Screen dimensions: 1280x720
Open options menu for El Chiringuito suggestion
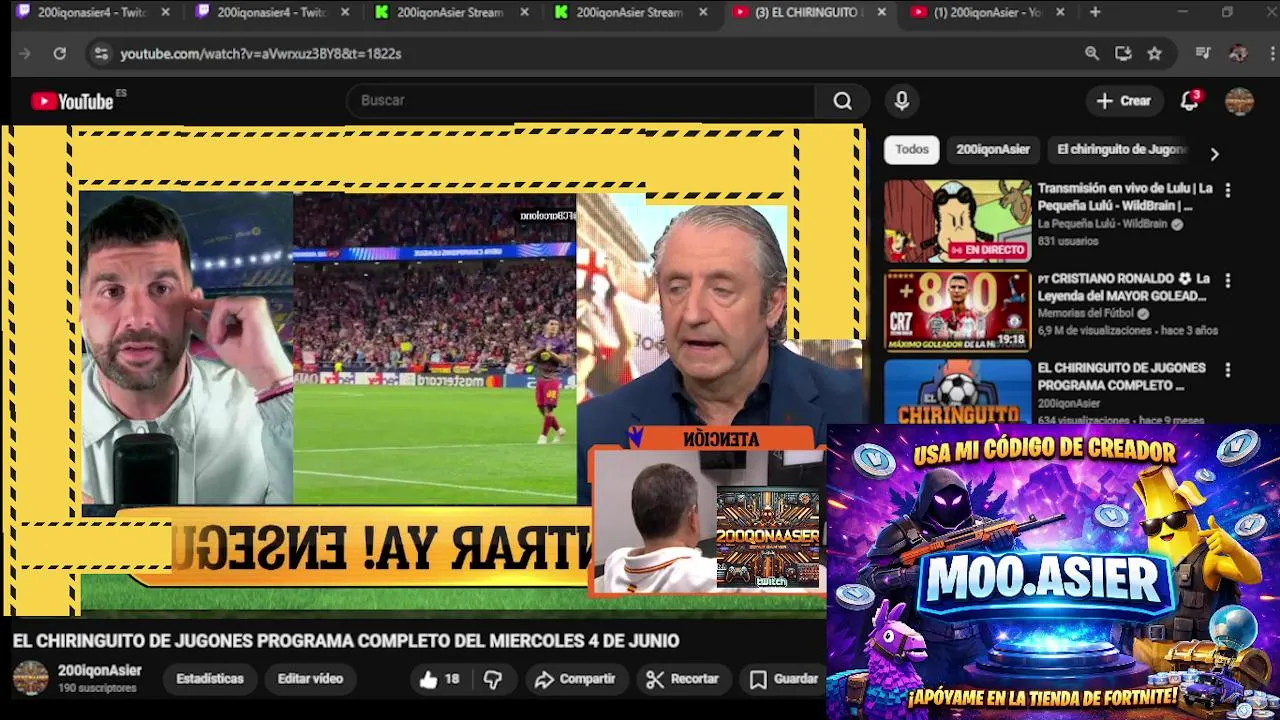coord(1227,370)
